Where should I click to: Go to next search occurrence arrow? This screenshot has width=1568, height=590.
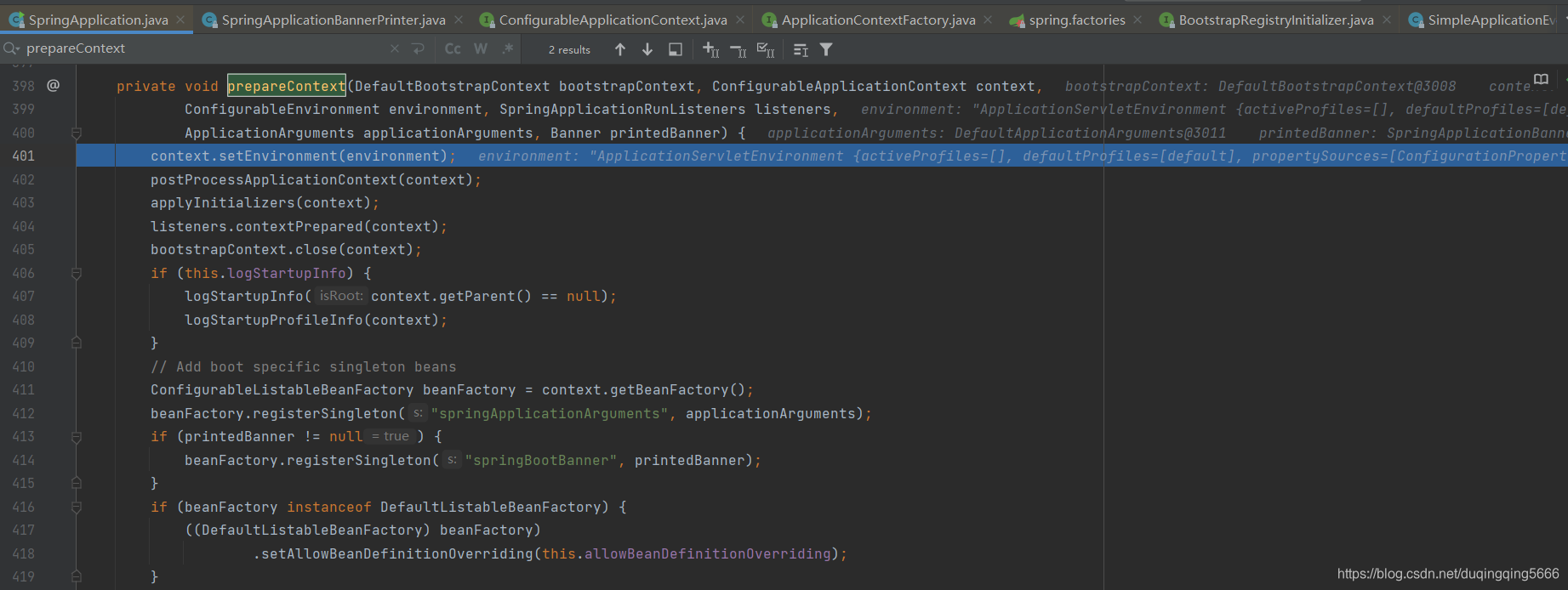coord(647,49)
